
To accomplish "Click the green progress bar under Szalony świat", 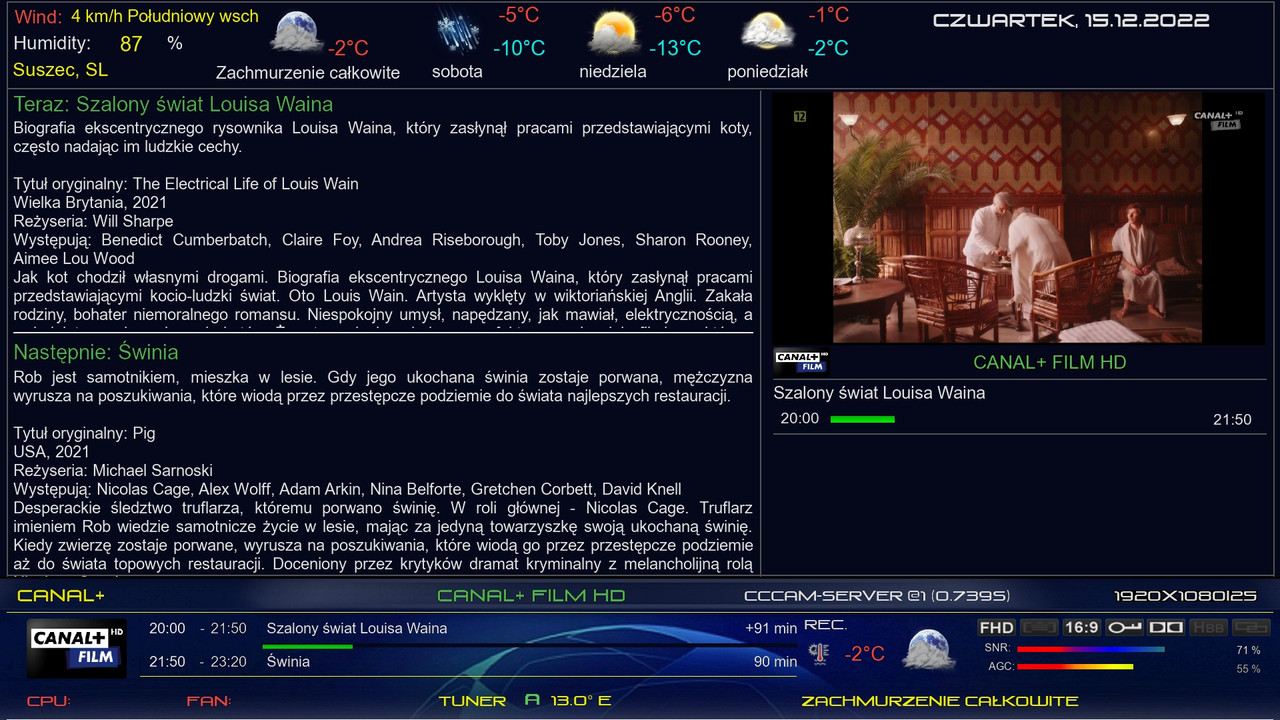I will click(x=863, y=419).
